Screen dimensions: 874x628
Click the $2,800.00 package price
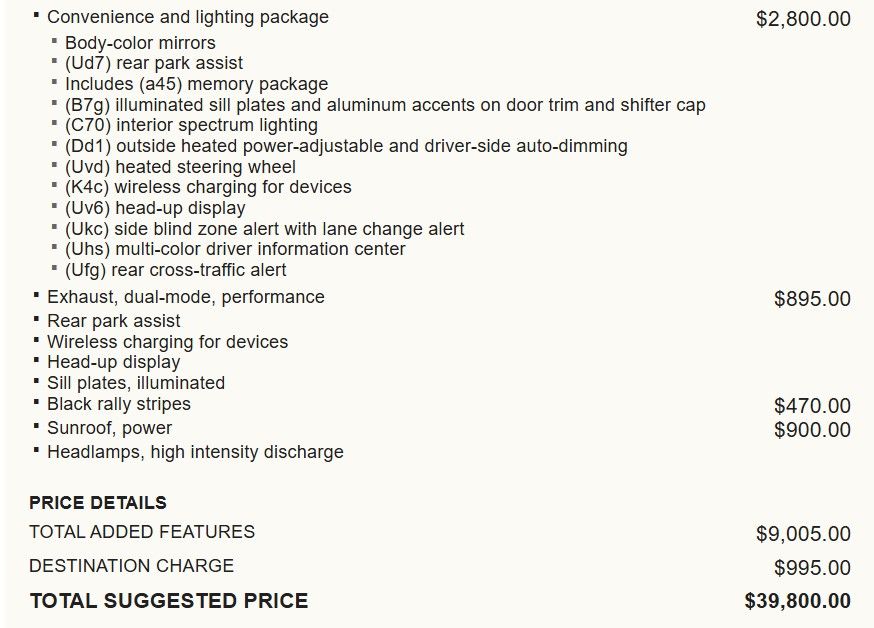tap(803, 19)
